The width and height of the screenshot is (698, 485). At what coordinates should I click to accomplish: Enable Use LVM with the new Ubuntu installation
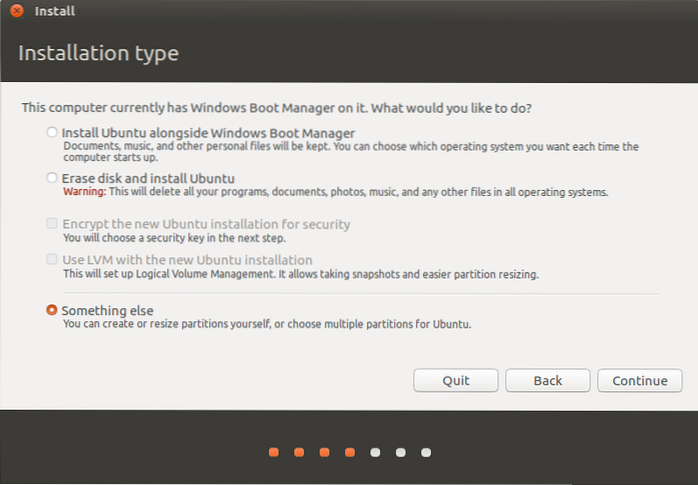(x=52, y=259)
